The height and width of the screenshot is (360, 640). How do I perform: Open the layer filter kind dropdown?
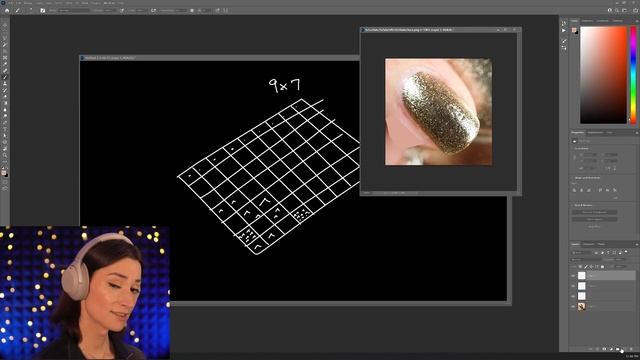point(581,253)
